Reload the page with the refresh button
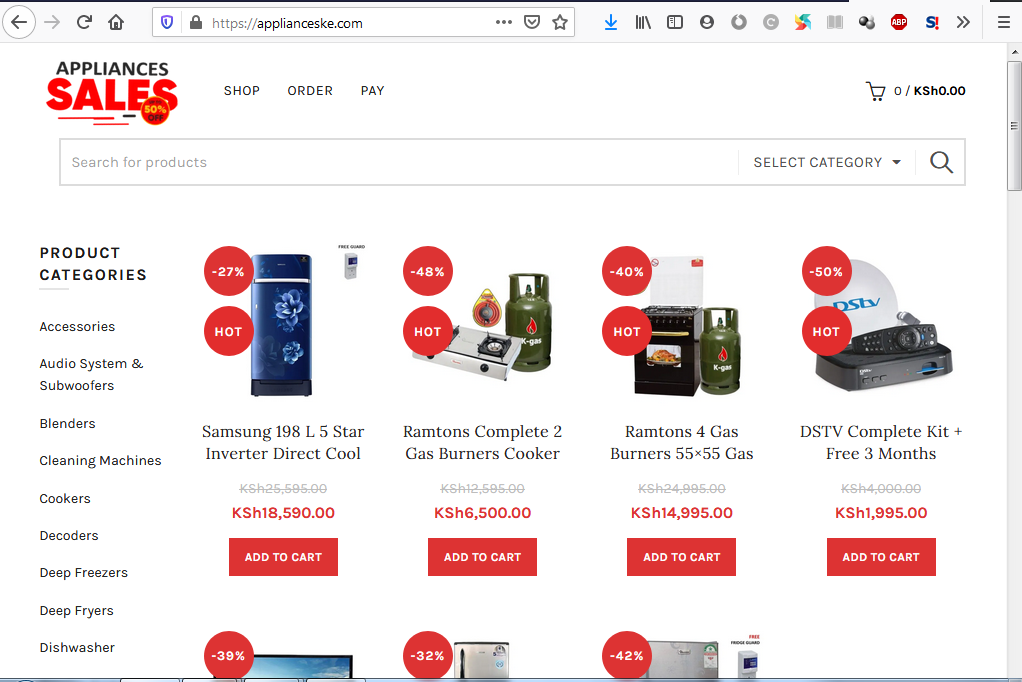Screen dimensions: 1022x682 [84, 22]
